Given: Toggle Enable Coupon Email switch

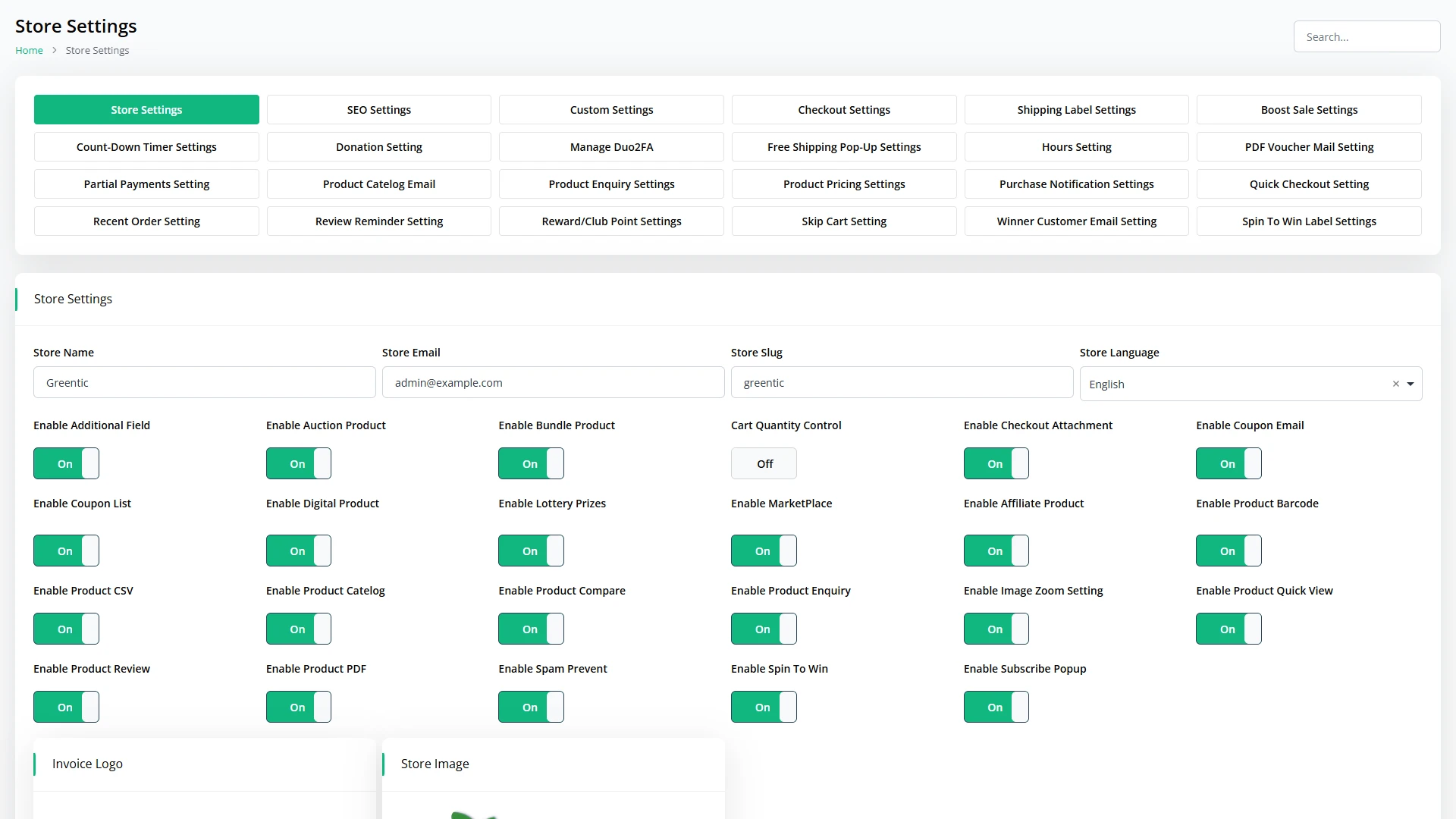Looking at the screenshot, I should [1228, 463].
